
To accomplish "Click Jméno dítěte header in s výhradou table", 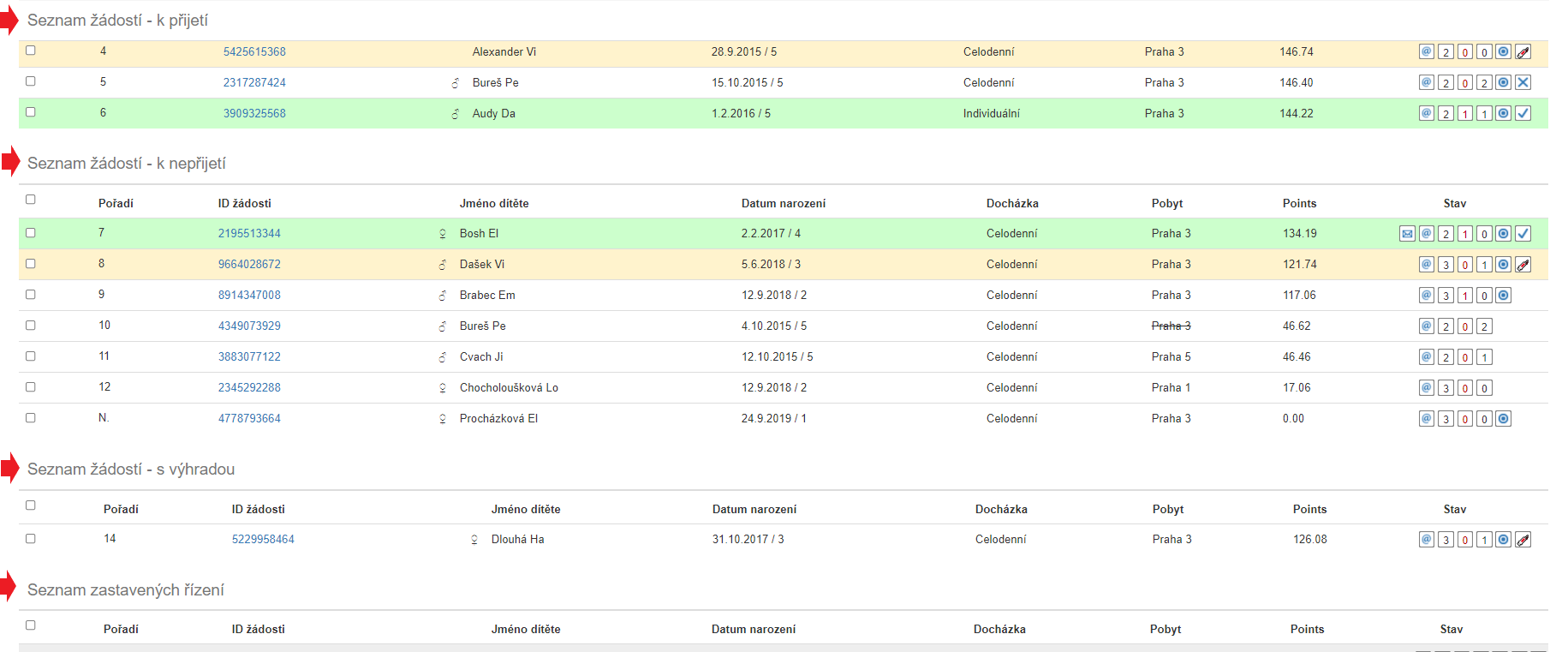I will pyautogui.click(x=526, y=509).
